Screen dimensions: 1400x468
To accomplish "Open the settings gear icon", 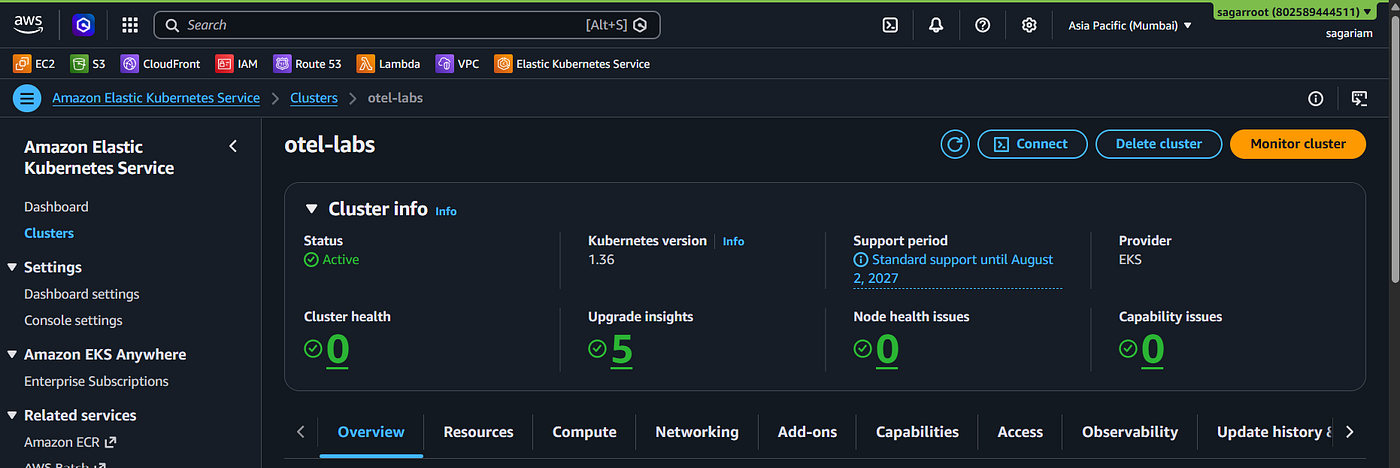I will pos(1029,25).
